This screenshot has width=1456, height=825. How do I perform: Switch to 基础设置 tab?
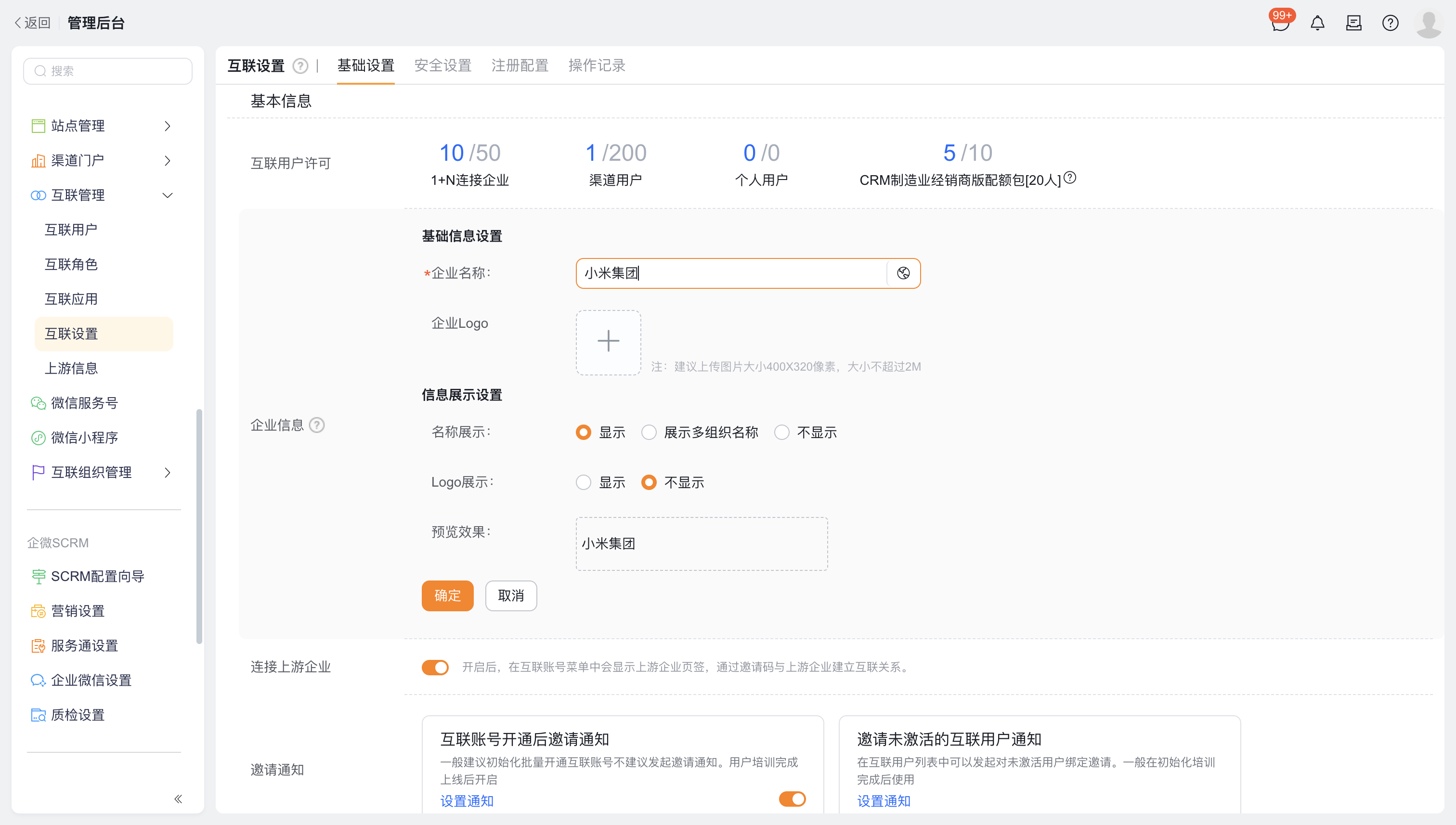tap(365, 66)
